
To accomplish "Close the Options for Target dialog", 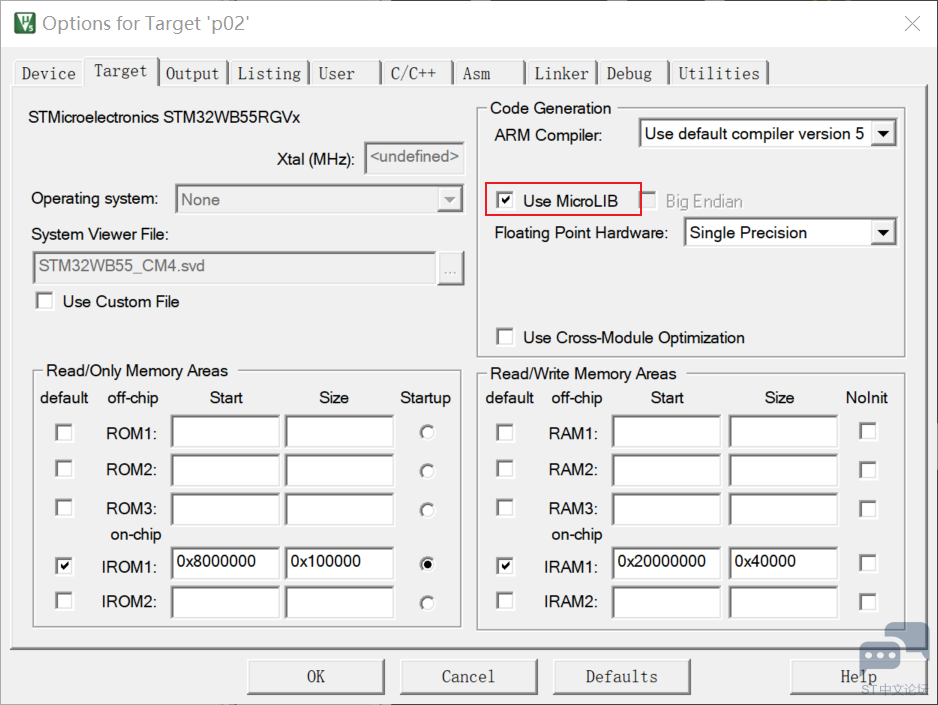I will (x=912, y=24).
